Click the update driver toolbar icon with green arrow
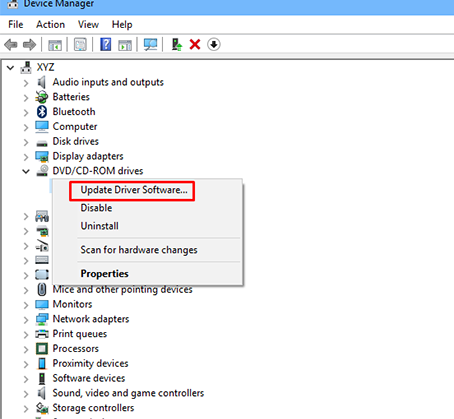Screen dimensions: 454x419 [x=177, y=44]
